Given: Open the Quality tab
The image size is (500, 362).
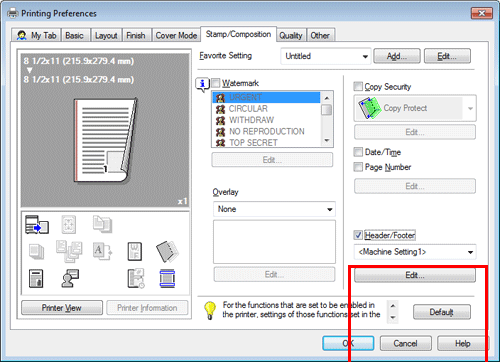Looking at the screenshot, I should pos(291,35).
